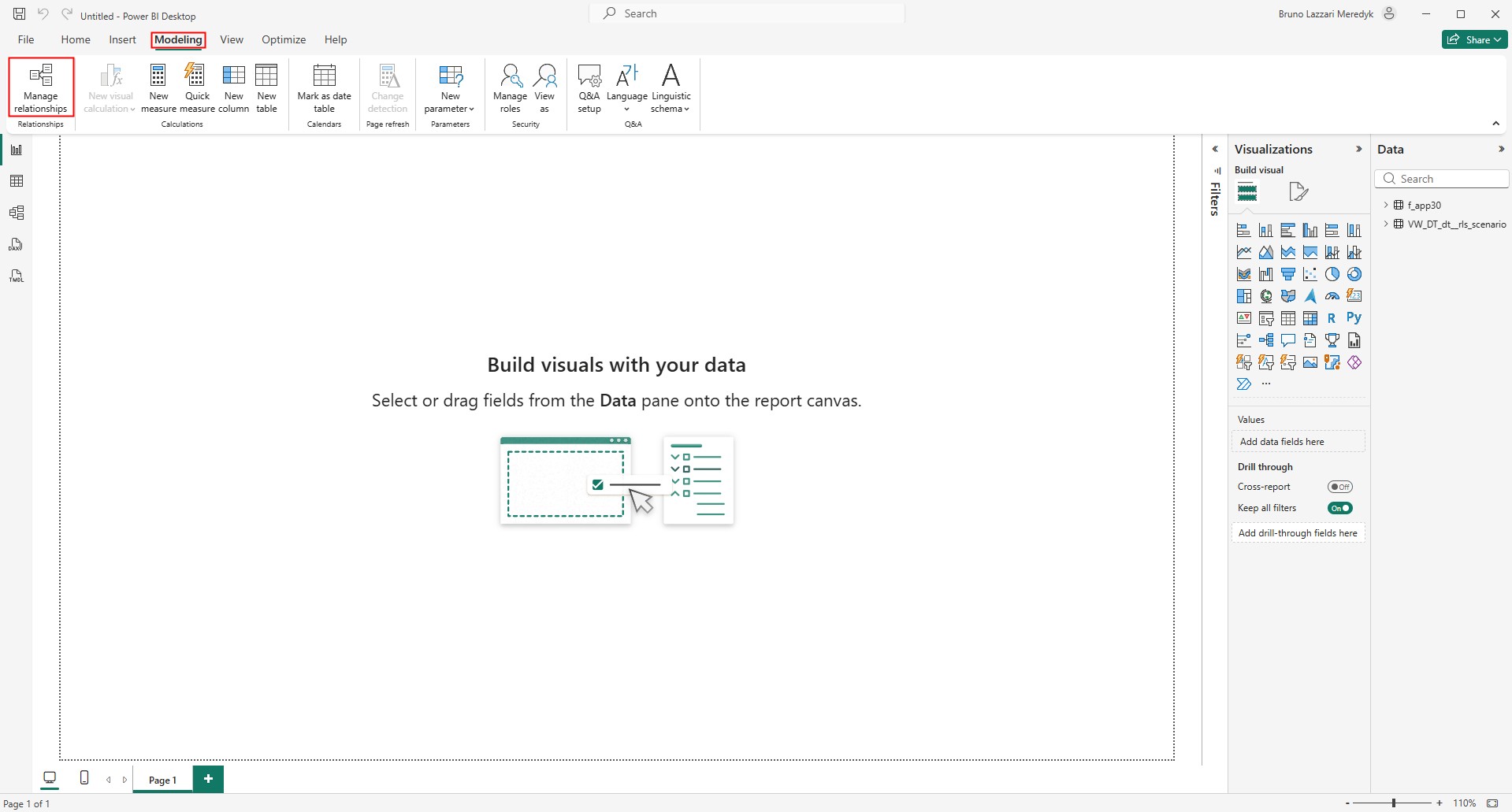
Task: Open the Help tab
Action: pos(336,39)
